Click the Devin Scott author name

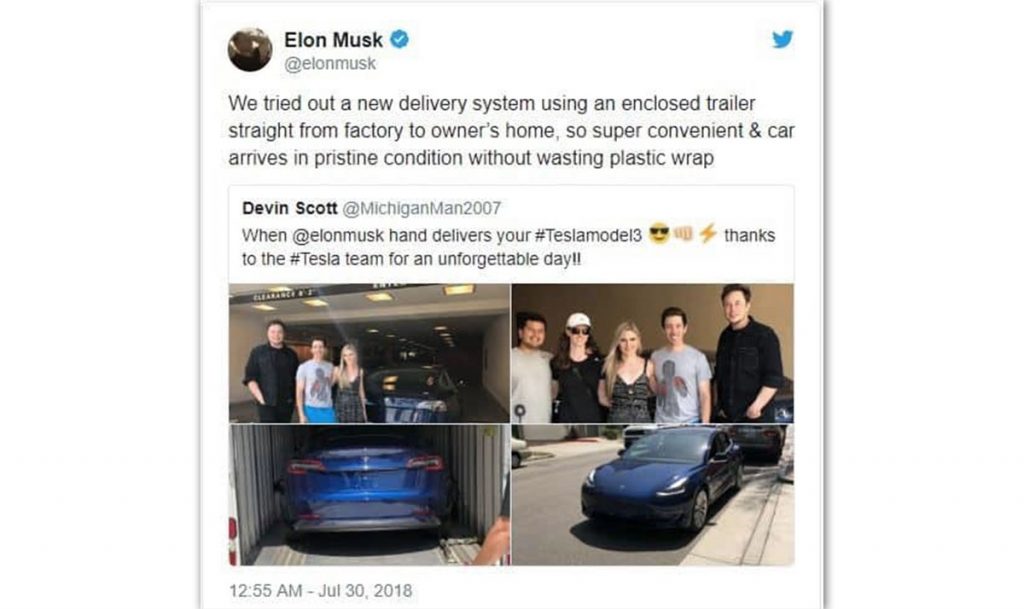point(289,208)
